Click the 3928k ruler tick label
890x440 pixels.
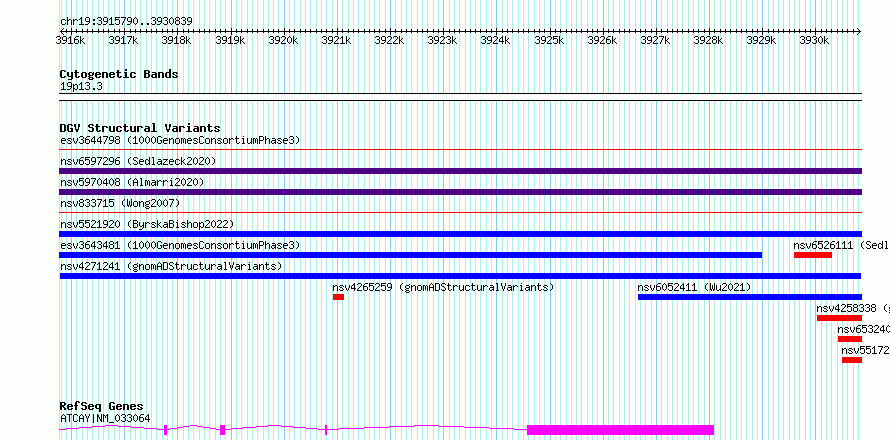[x=708, y=40]
